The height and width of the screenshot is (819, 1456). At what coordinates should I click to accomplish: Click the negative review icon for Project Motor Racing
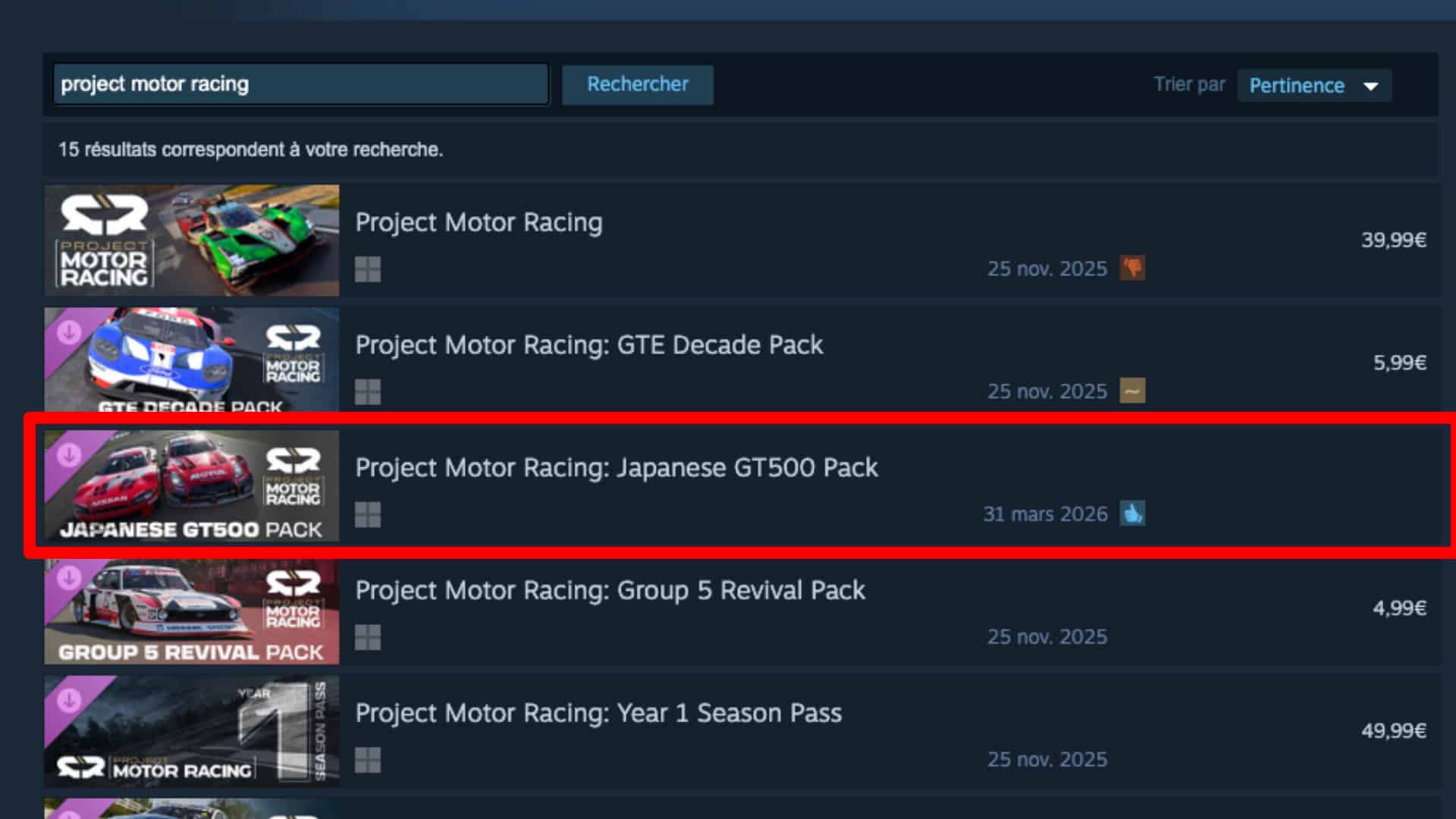point(1132,268)
